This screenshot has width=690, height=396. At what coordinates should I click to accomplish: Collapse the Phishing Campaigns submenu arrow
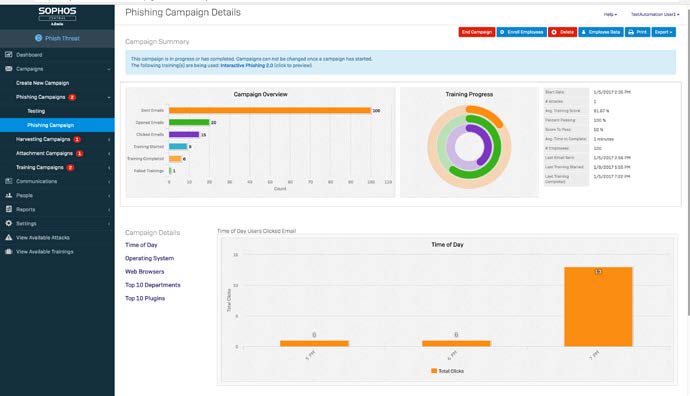(x=109, y=97)
